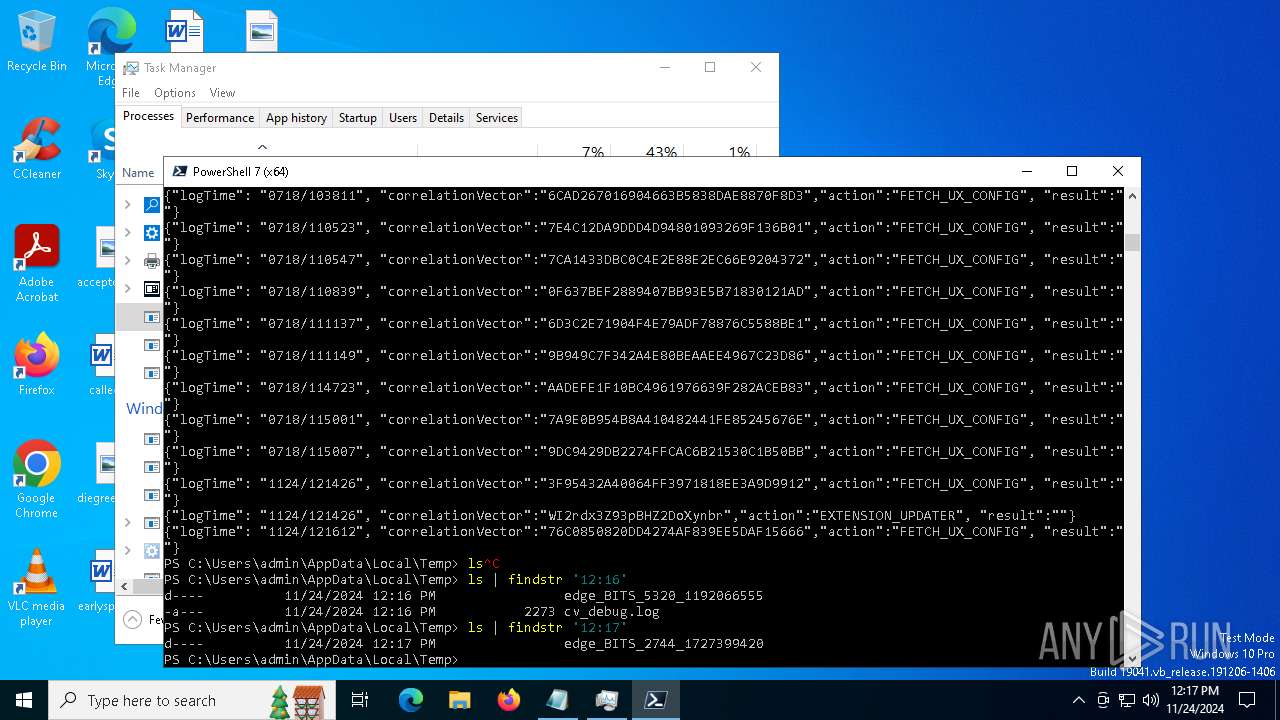Screen dimensions: 1280x720
Task: Click PowerShell scrollbar up arrow
Action: point(1132,196)
